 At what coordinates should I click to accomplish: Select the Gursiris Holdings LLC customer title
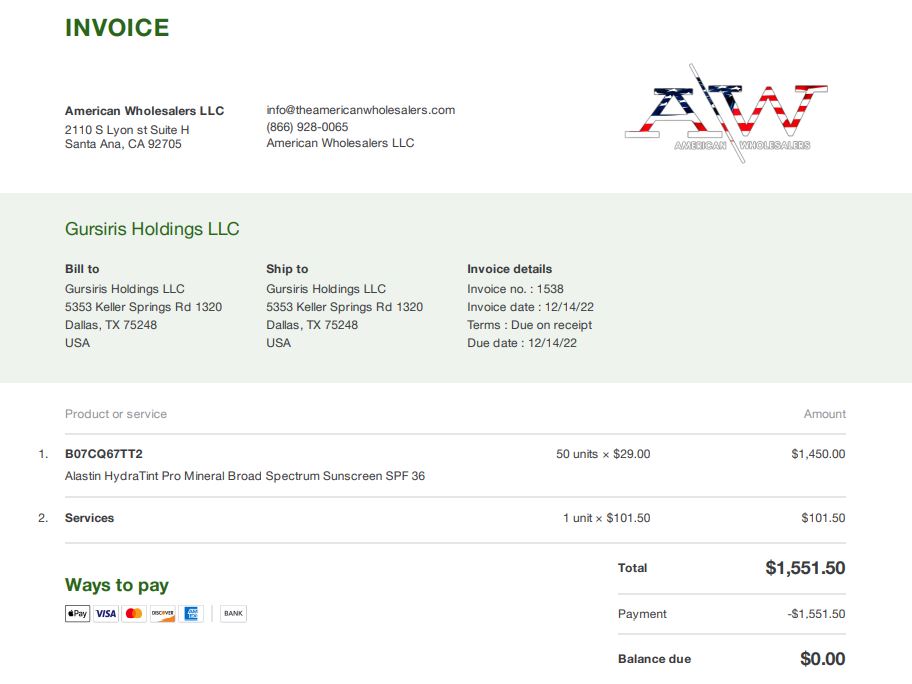[152, 229]
